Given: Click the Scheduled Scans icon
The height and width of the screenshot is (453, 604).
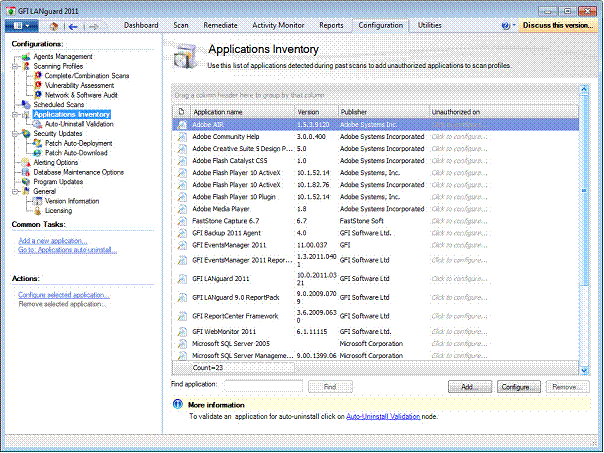Looking at the screenshot, I should tap(26, 104).
